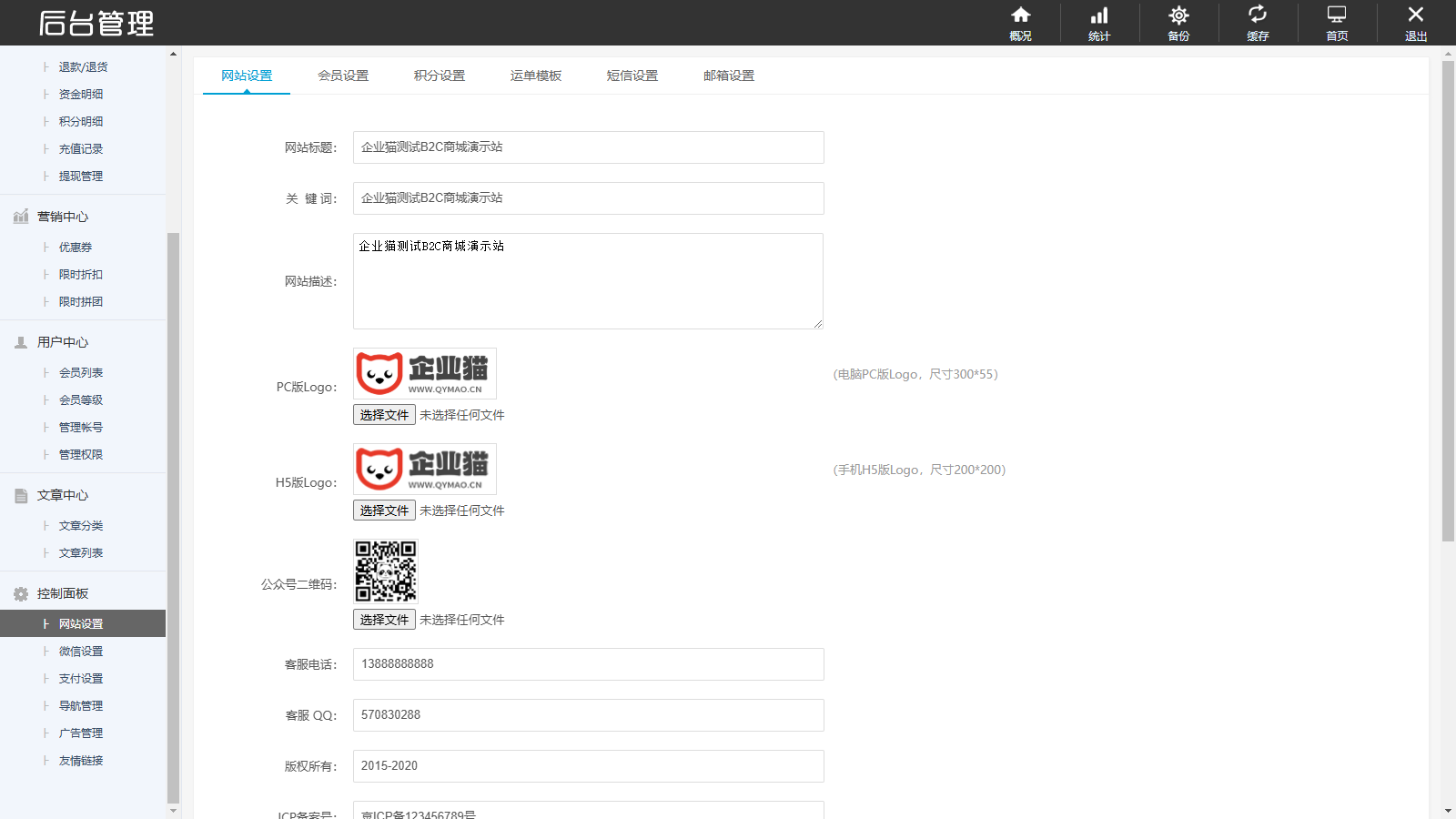Open the 概况 home overview icon
The height and width of the screenshot is (819, 1456).
tap(1020, 15)
